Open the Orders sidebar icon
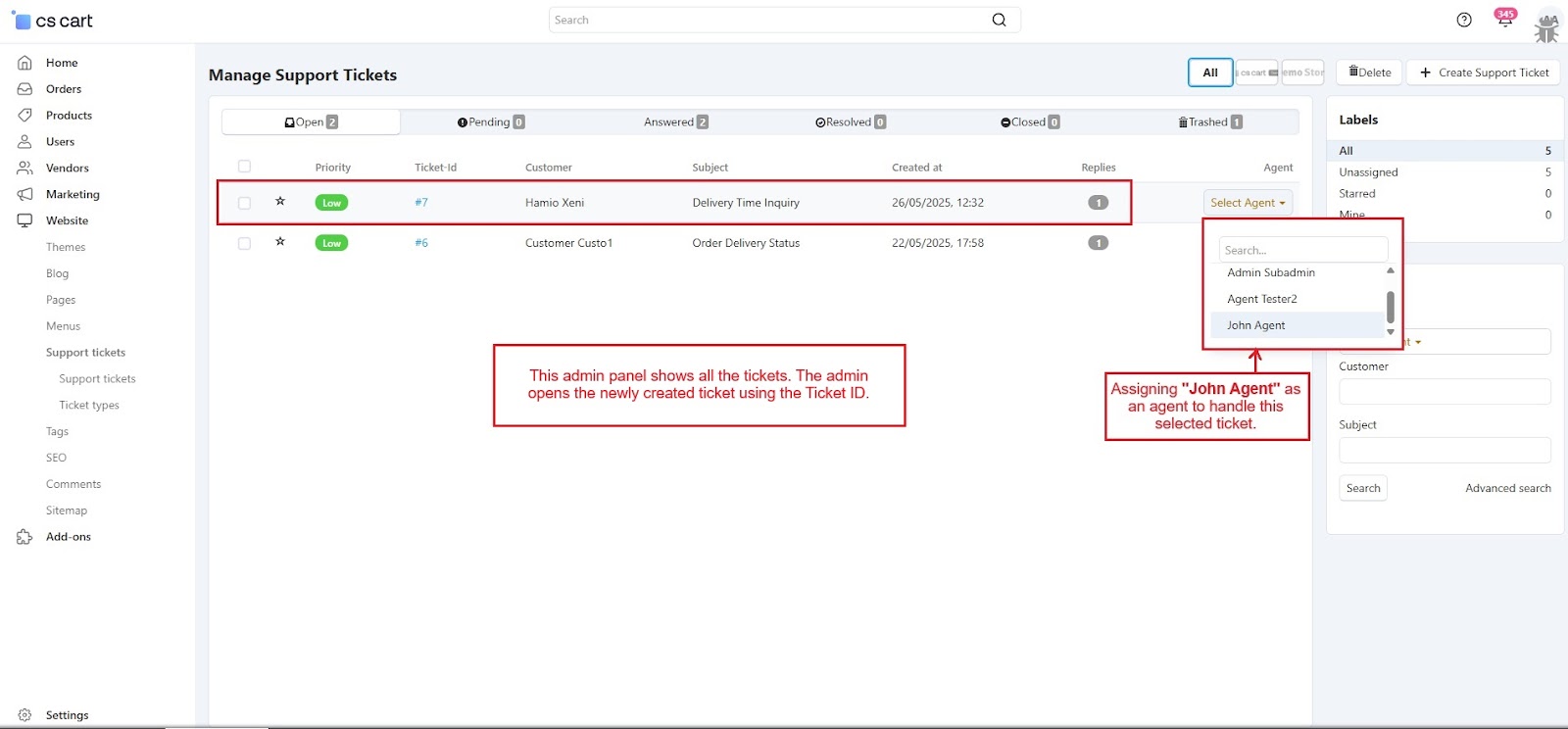 [24, 89]
